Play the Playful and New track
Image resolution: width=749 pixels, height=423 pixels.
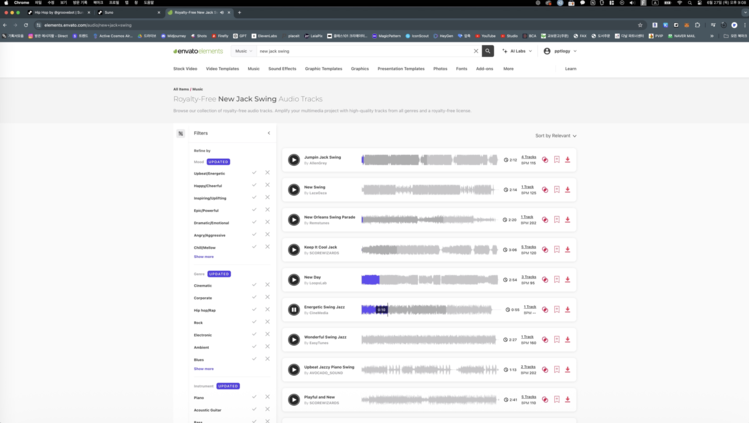point(294,400)
